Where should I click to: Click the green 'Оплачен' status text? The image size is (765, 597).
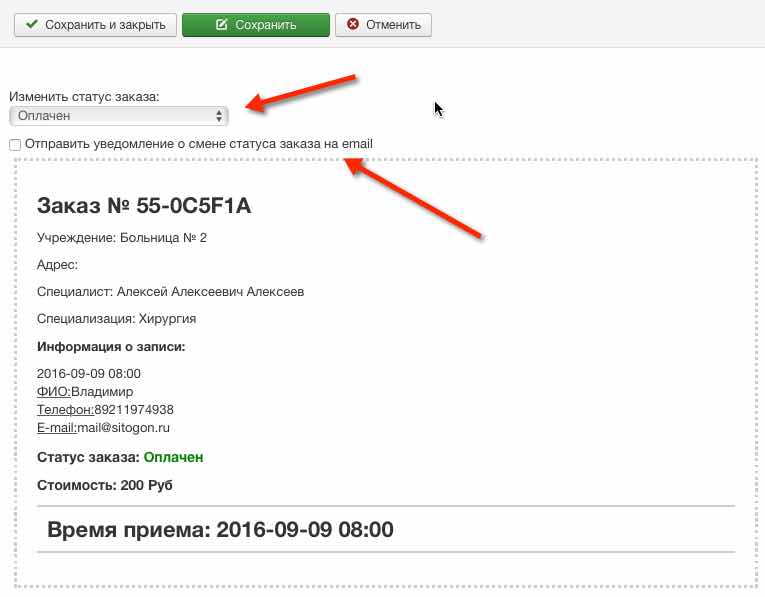point(173,458)
